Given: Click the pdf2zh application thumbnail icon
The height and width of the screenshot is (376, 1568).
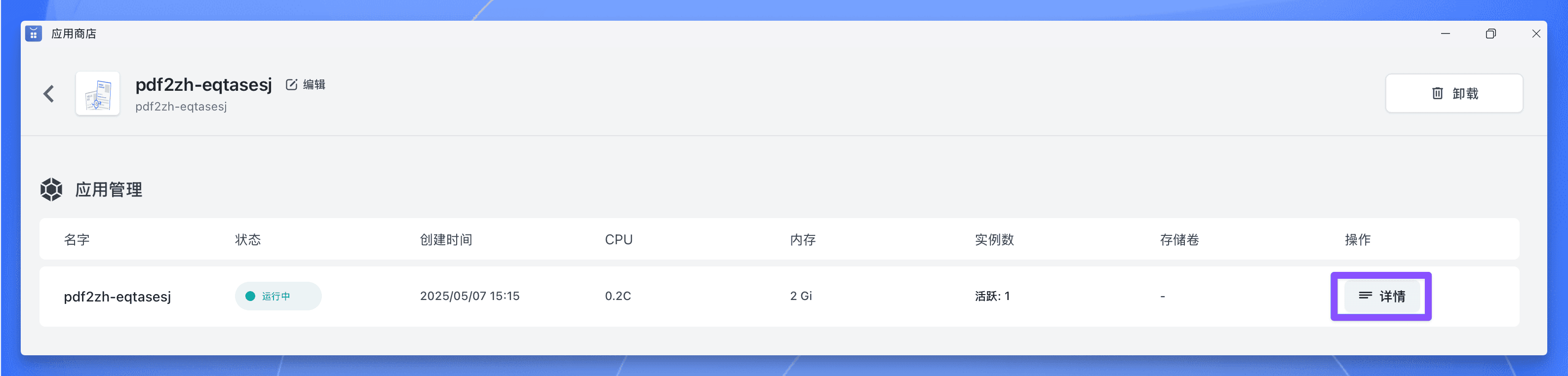Looking at the screenshot, I should click(x=97, y=94).
